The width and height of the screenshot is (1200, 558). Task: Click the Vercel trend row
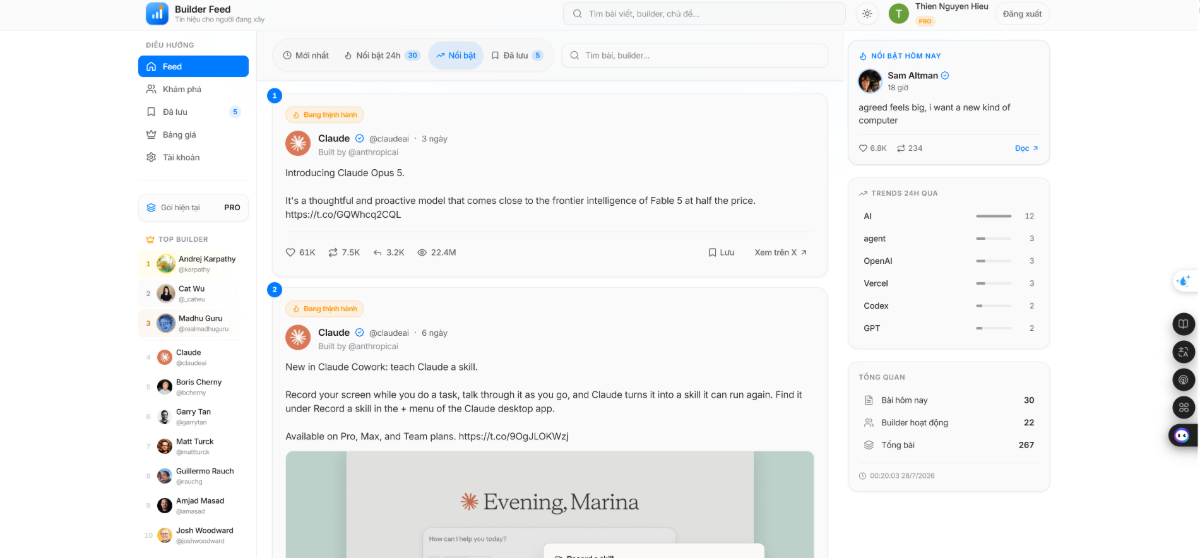pos(948,283)
